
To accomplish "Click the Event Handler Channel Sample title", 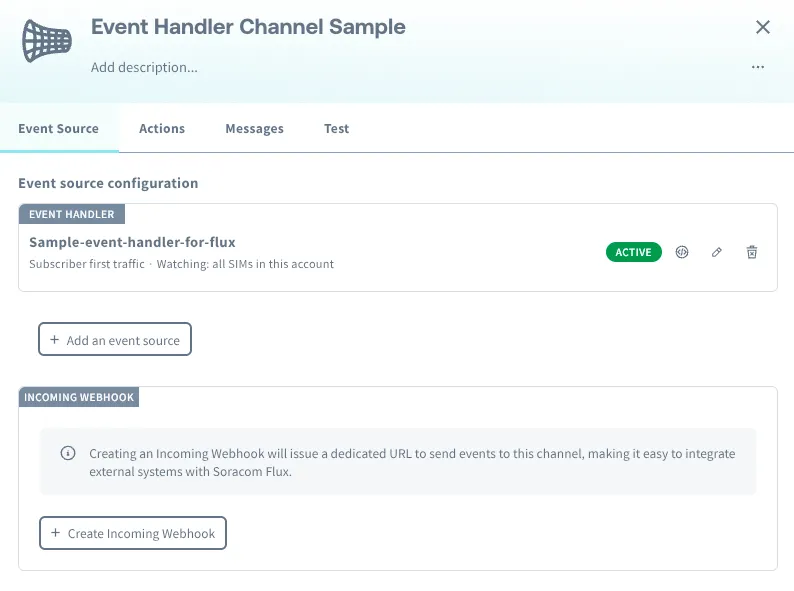I will pyautogui.click(x=248, y=27).
